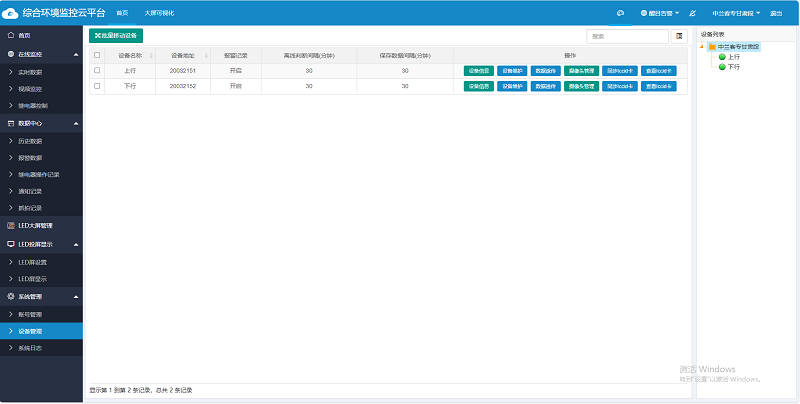The width and height of the screenshot is (800, 404).
Task: Click the 批量移动设备 green button
Action: (x=116, y=36)
